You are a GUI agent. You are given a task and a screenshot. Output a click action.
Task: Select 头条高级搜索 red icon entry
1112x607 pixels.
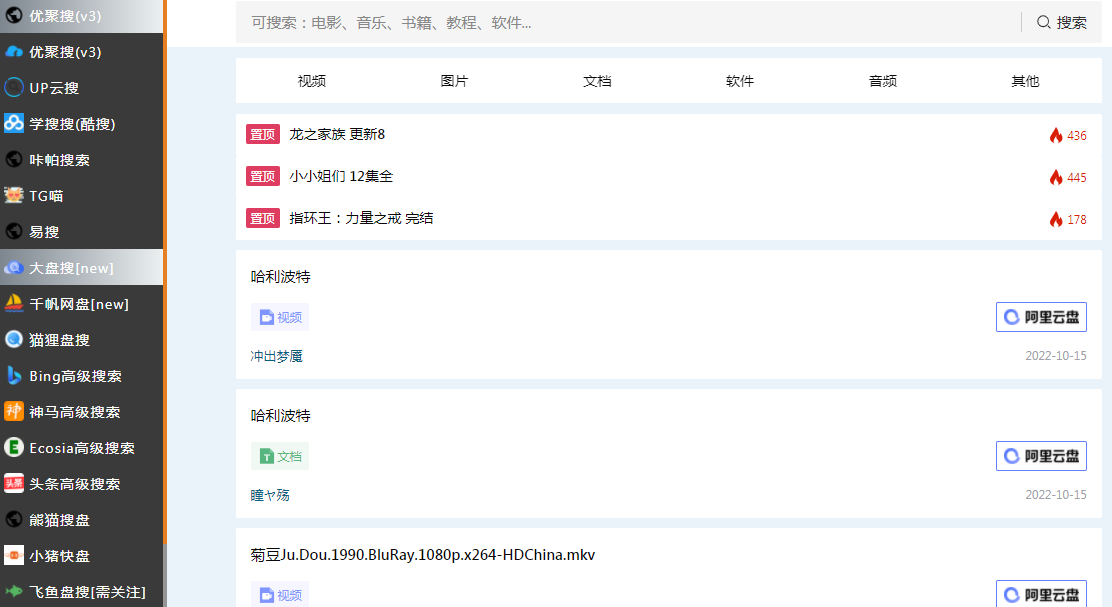point(82,484)
